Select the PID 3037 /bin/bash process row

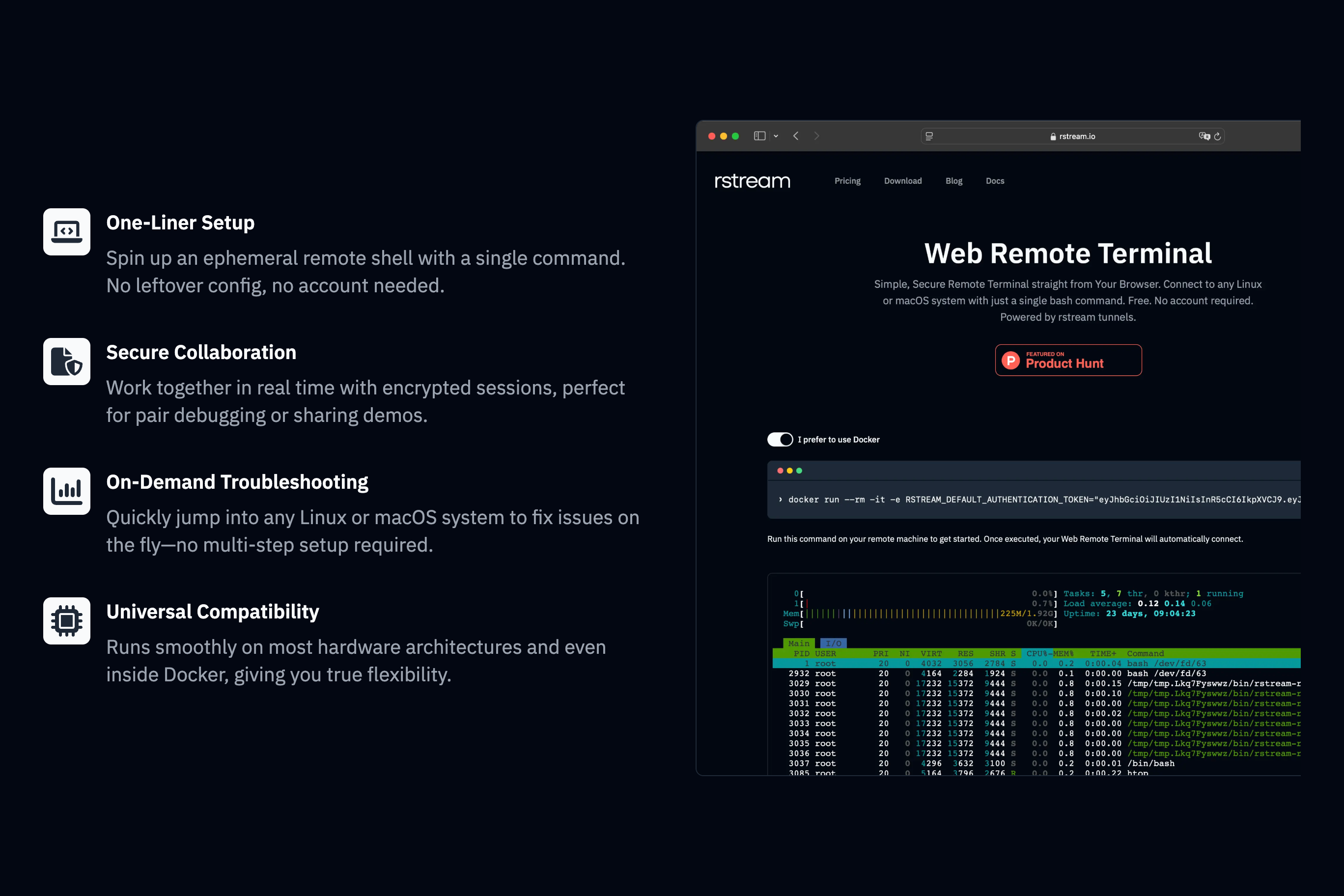[x=1036, y=763]
